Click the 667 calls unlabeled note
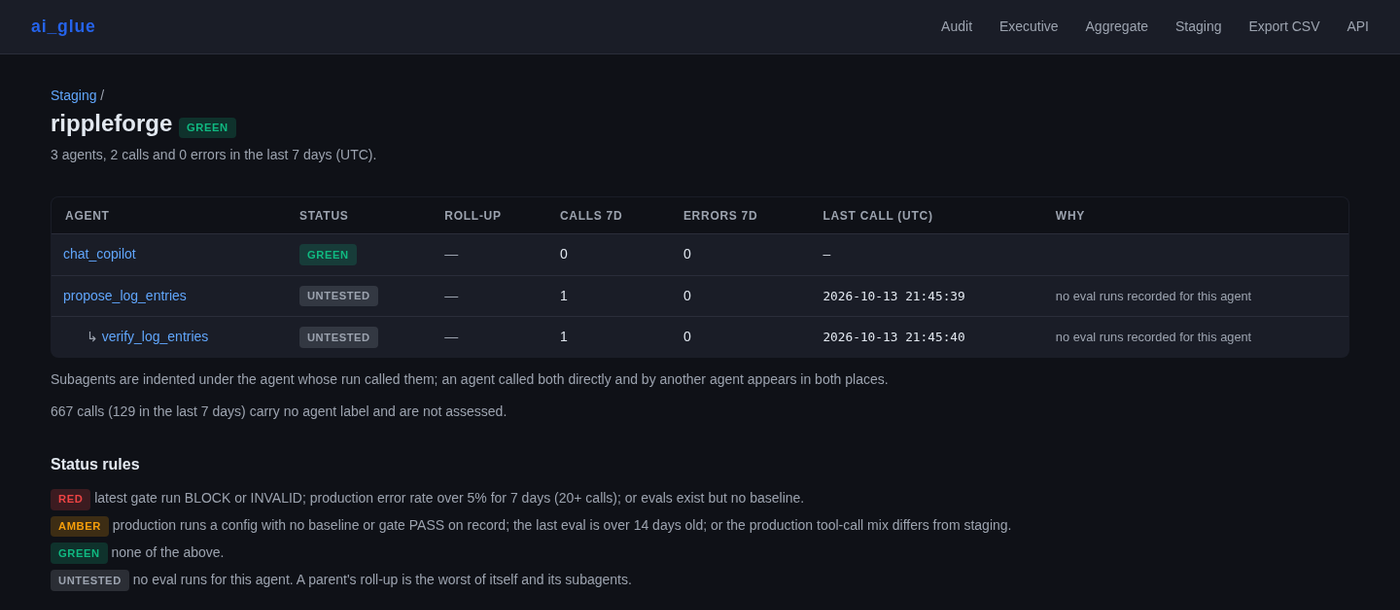 click(x=279, y=411)
